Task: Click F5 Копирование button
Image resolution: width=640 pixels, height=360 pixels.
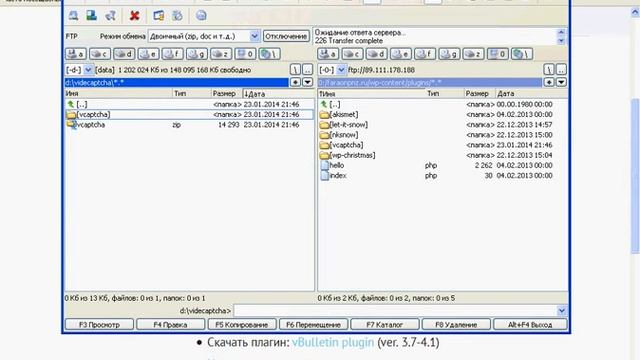Action: [x=242, y=324]
